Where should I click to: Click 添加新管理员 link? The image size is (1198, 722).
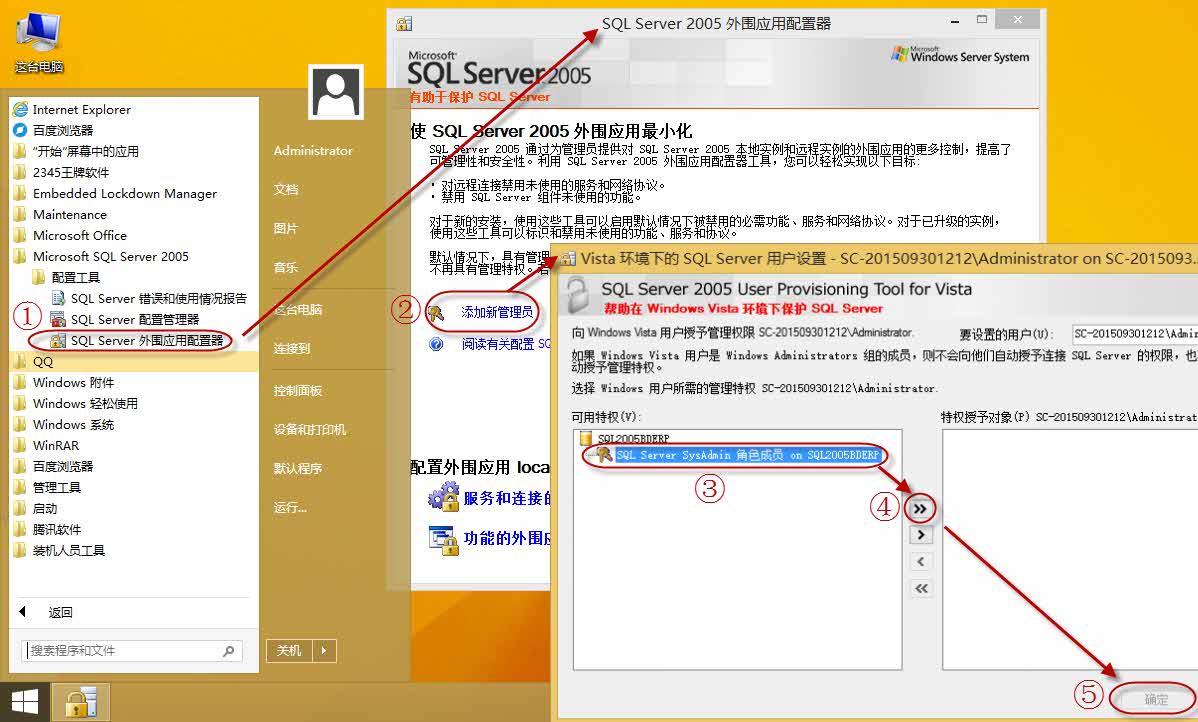[497, 312]
